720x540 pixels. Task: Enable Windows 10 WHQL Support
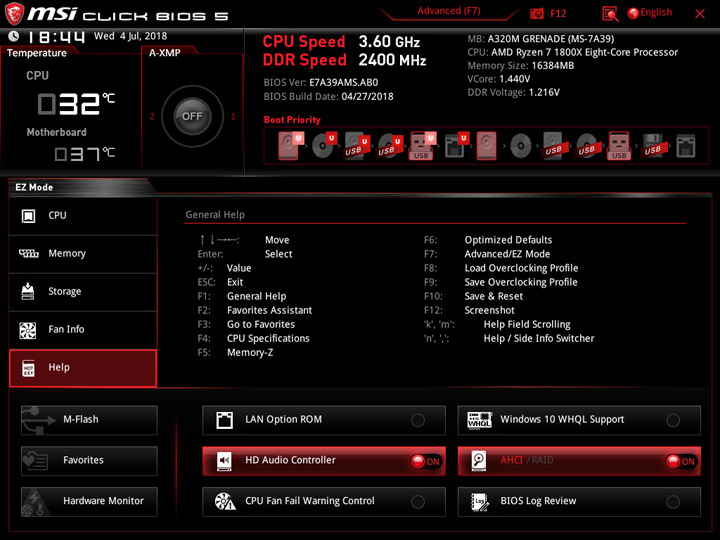pyautogui.click(x=673, y=420)
